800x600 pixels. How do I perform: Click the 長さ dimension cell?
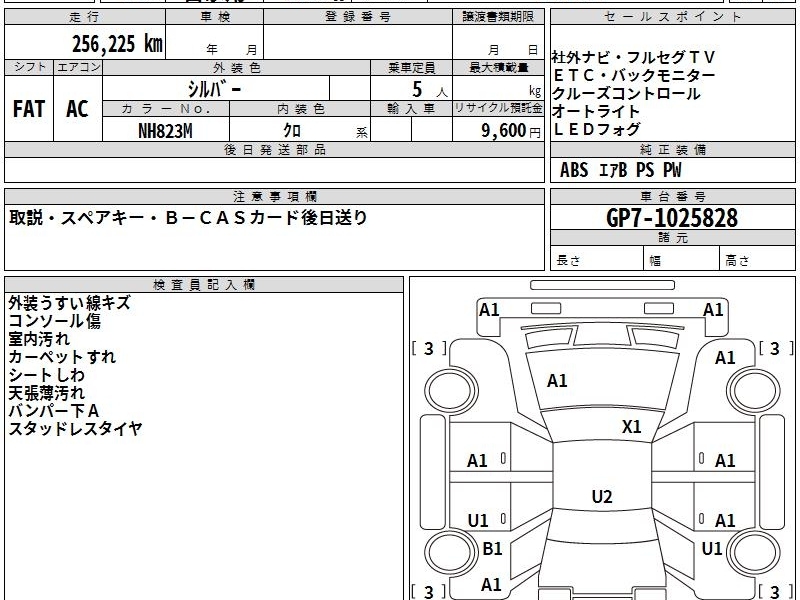[597, 258]
